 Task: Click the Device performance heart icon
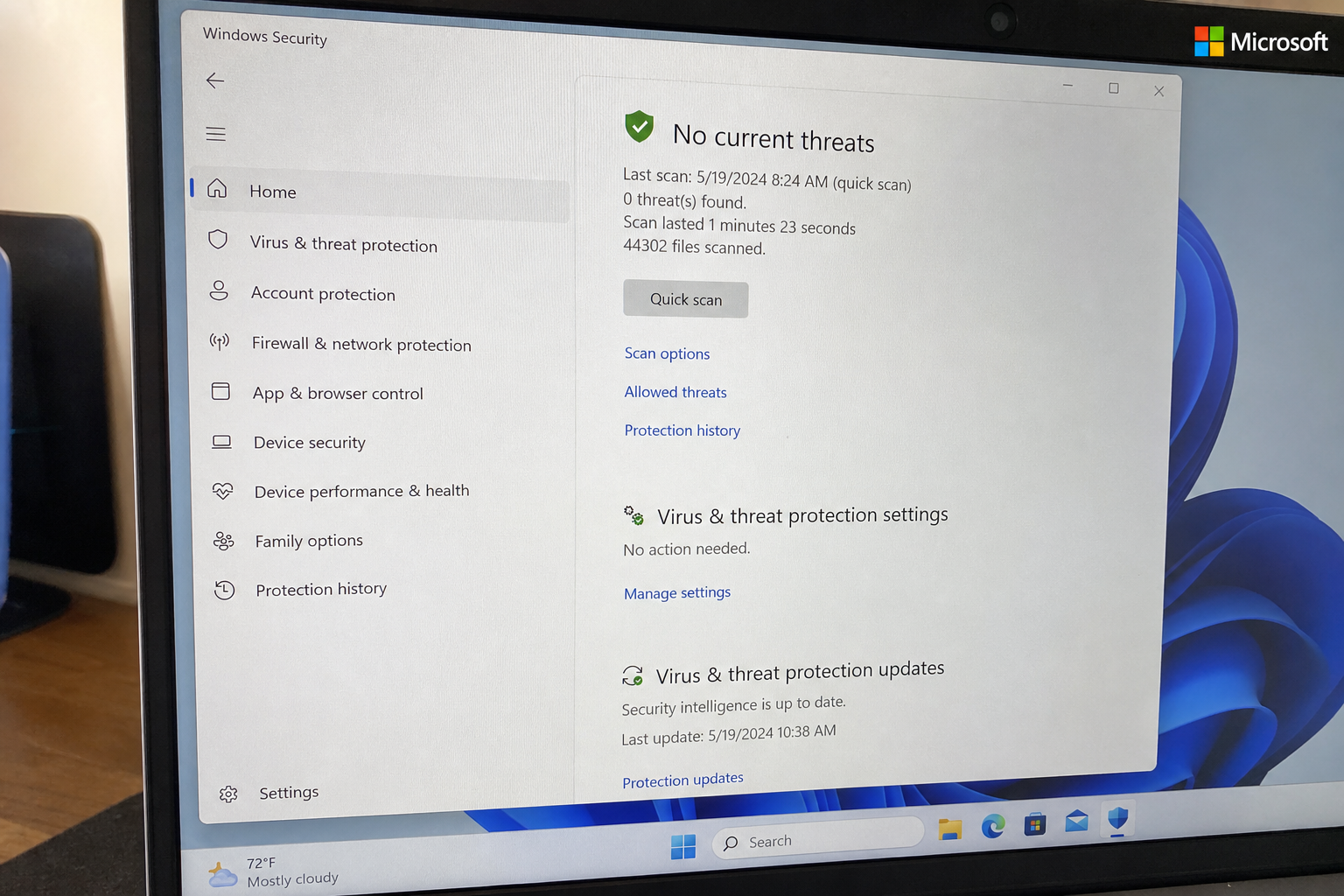(x=222, y=491)
